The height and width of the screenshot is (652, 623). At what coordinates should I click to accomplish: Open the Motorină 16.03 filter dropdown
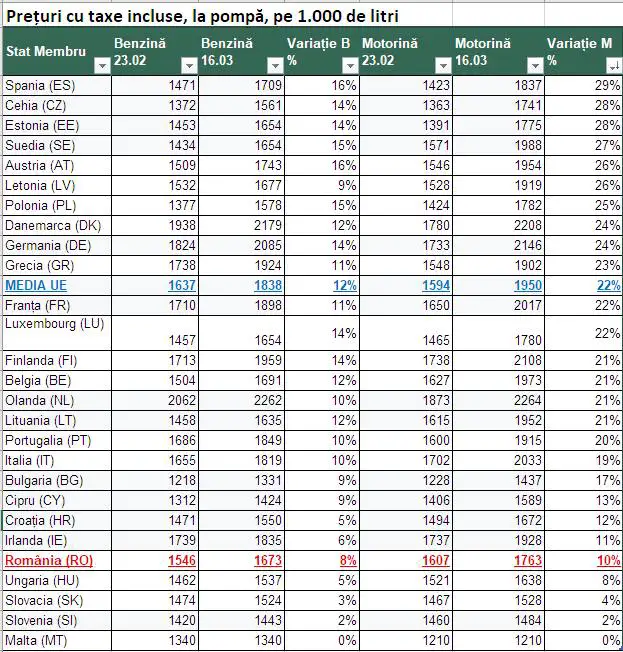click(x=535, y=66)
